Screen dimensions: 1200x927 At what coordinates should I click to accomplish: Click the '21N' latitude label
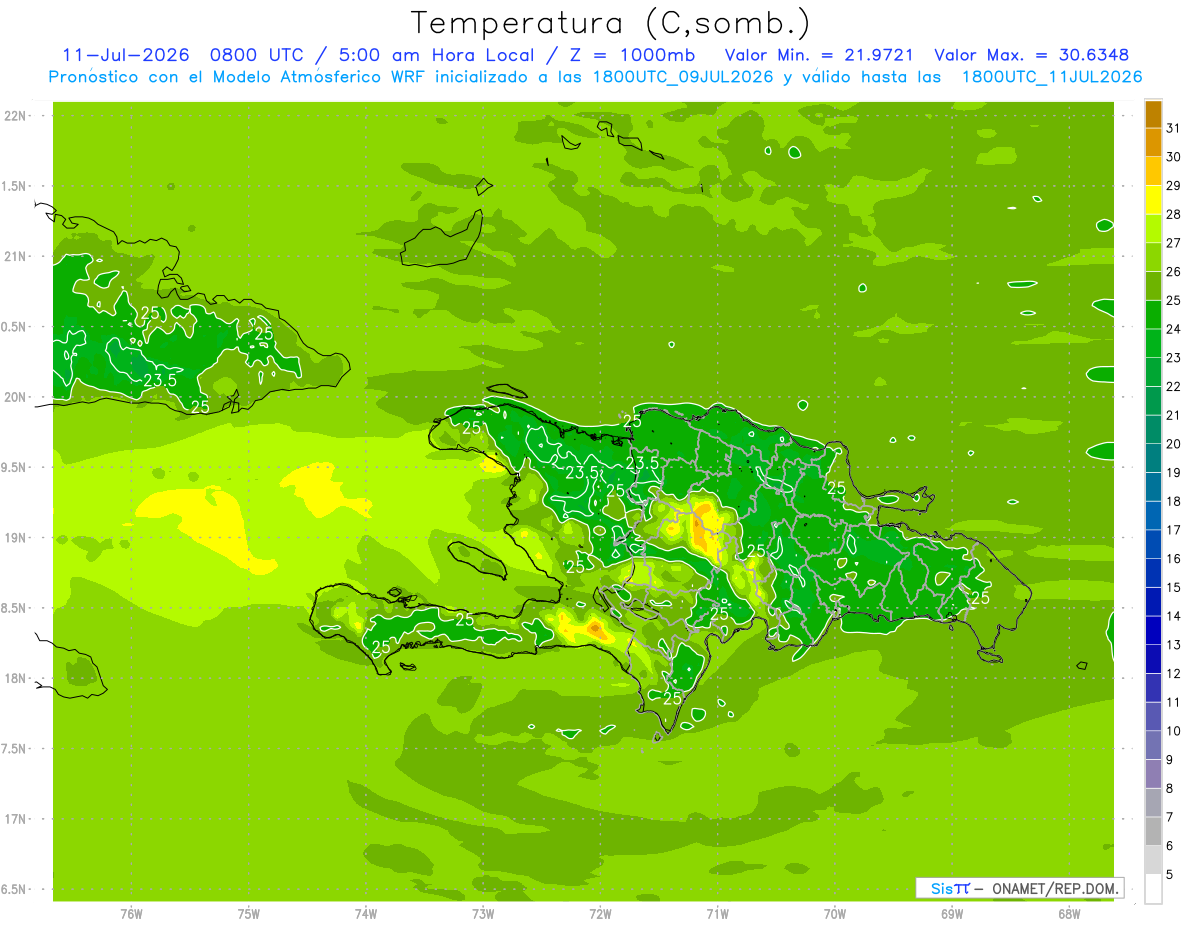click(15, 257)
